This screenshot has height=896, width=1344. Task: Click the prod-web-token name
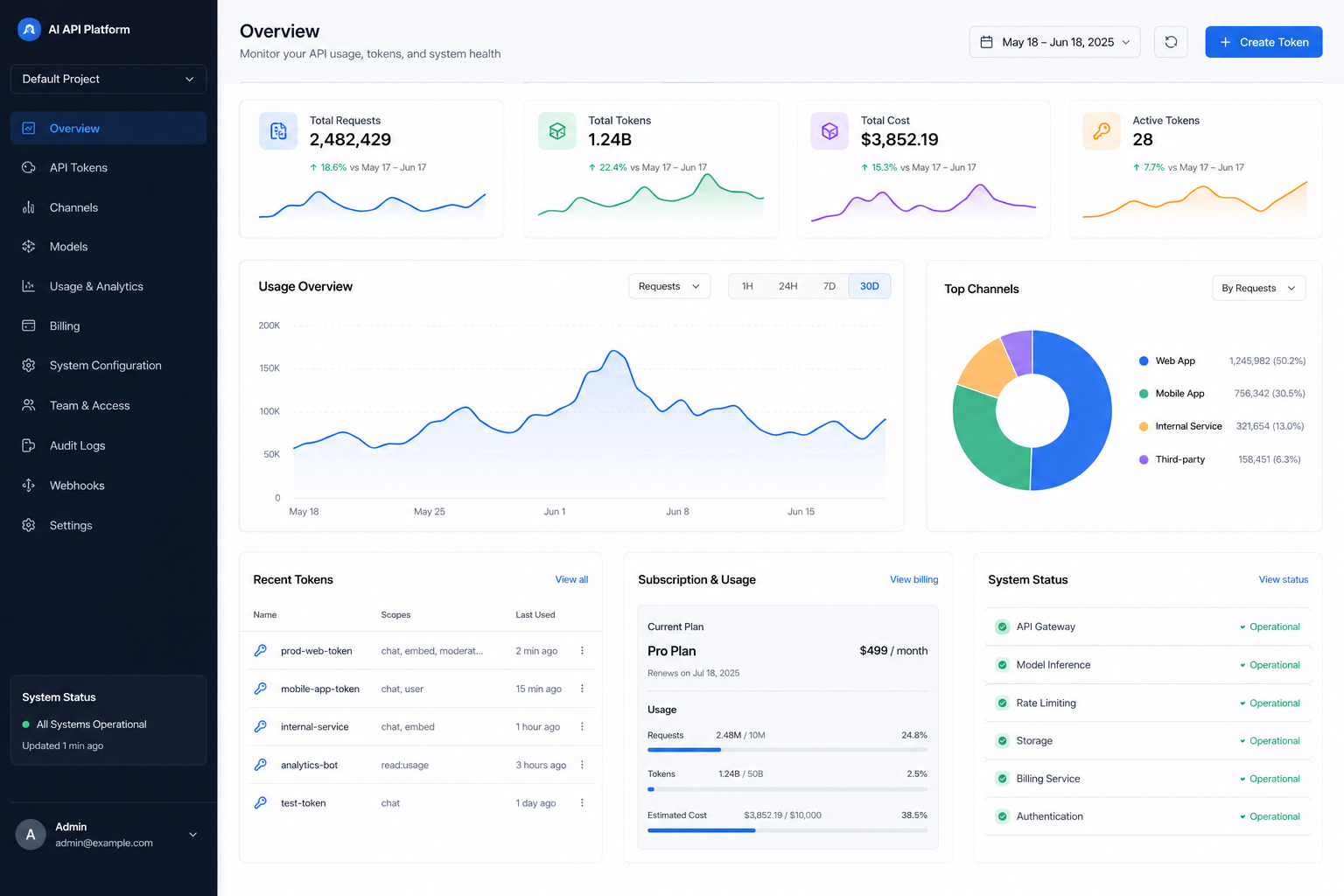[x=316, y=651]
